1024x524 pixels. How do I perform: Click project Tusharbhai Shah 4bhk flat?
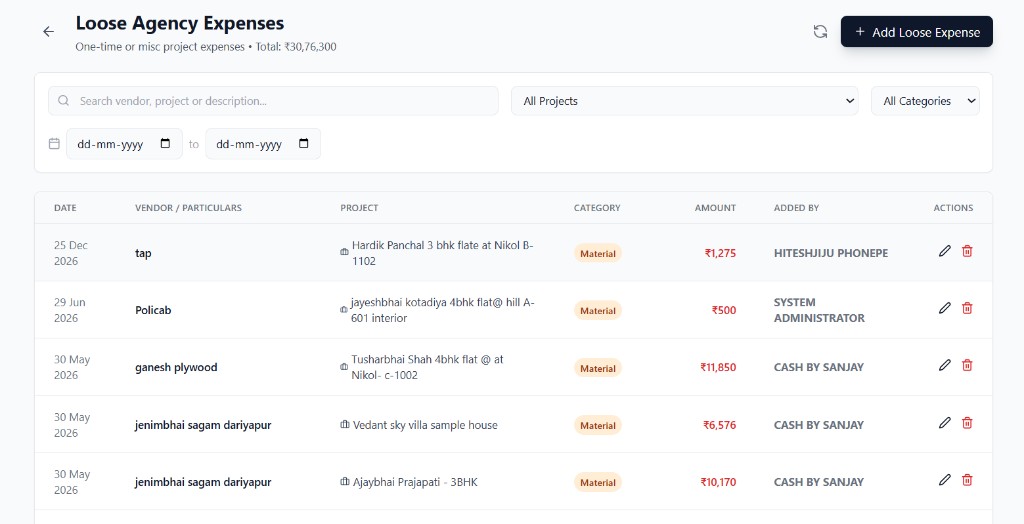pyautogui.click(x=427, y=367)
